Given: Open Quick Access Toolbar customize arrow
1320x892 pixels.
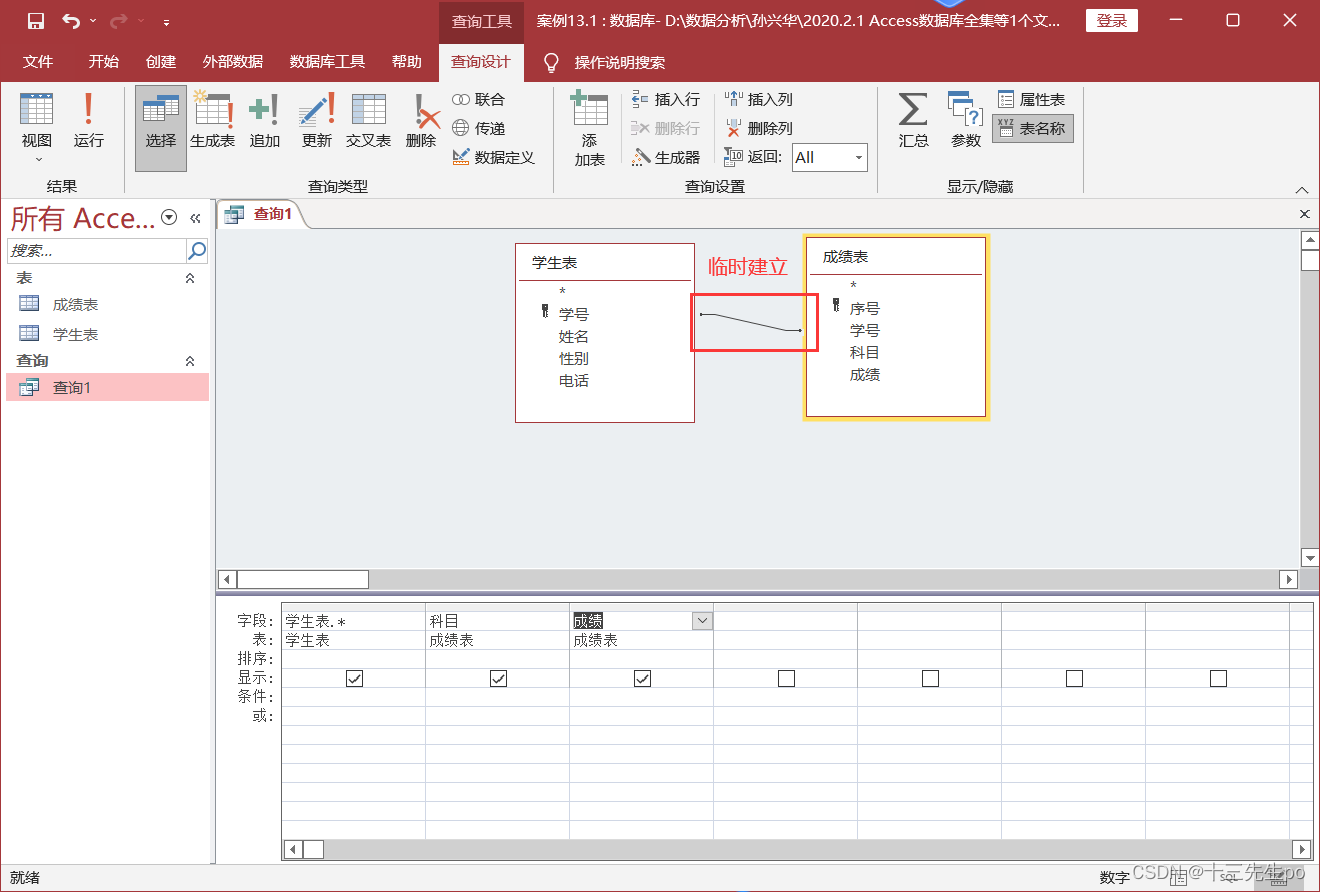Looking at the screenshot, I should (165, 21).
